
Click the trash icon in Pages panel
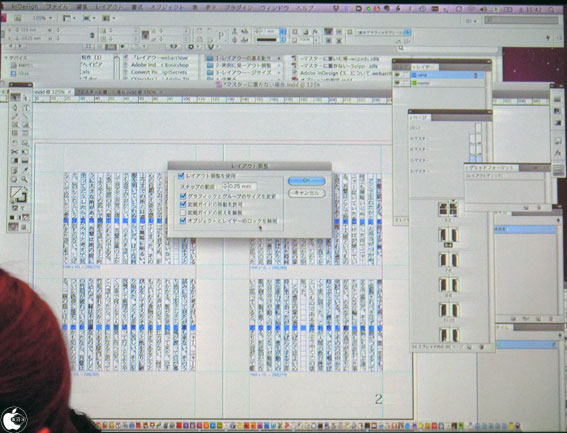click(481, 347)
